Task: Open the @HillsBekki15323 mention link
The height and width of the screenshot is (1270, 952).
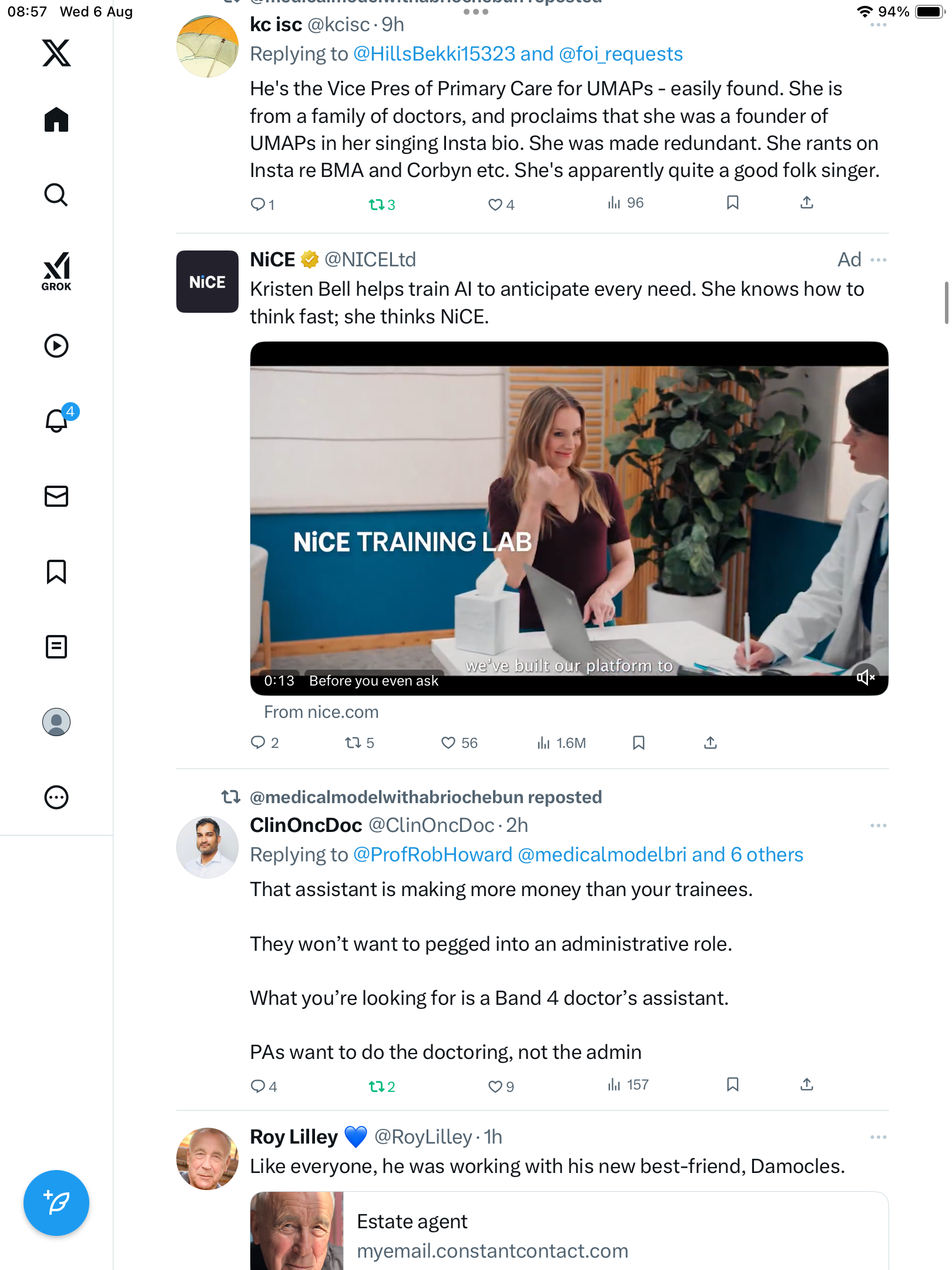Action: 434,54
